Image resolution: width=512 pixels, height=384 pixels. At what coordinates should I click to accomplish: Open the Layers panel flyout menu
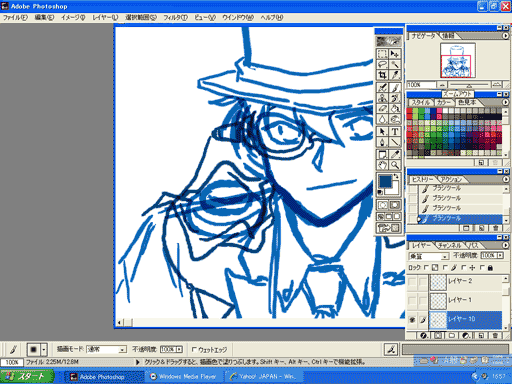[506, 245]
